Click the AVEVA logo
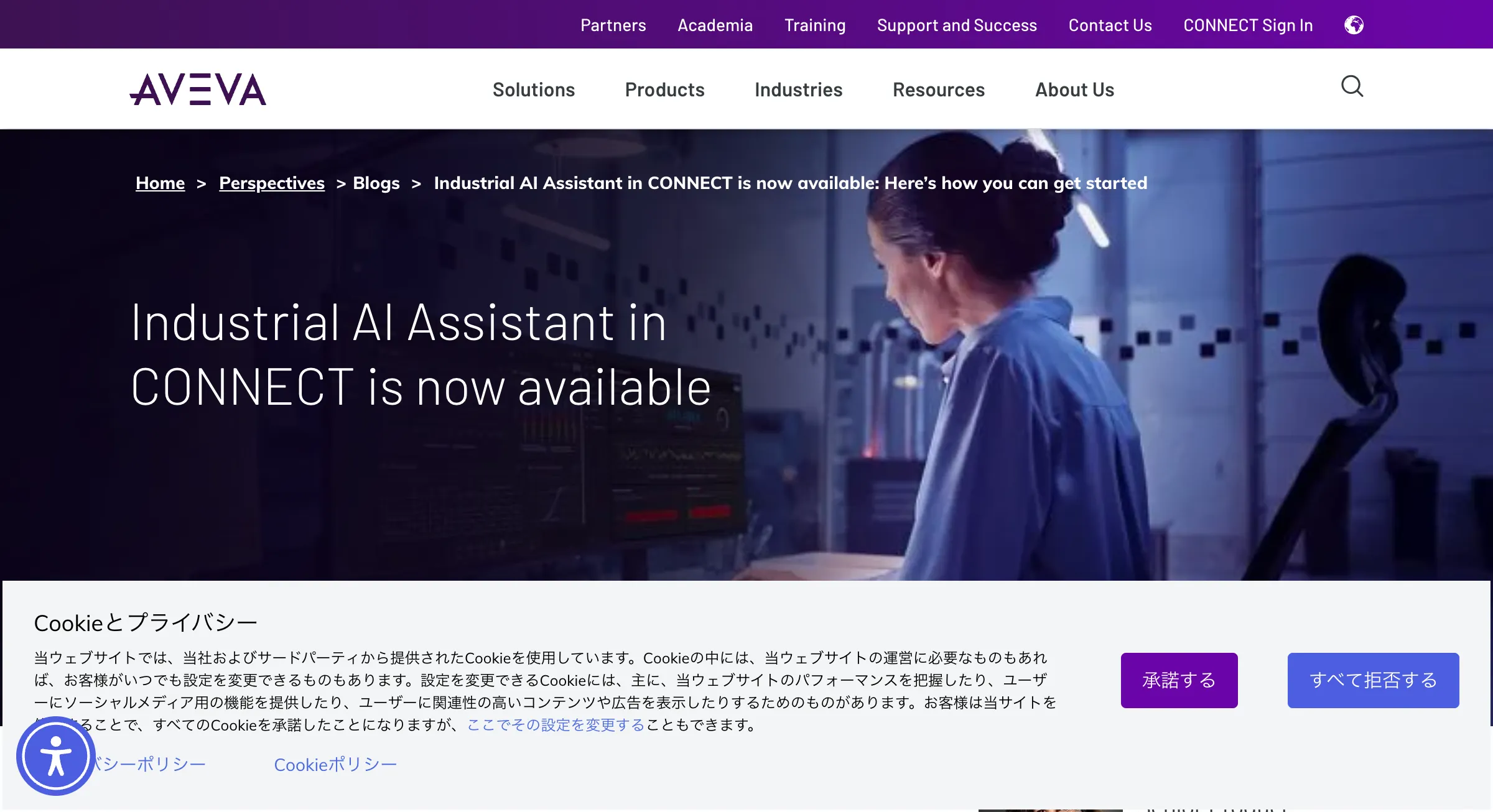 point(198,90)
